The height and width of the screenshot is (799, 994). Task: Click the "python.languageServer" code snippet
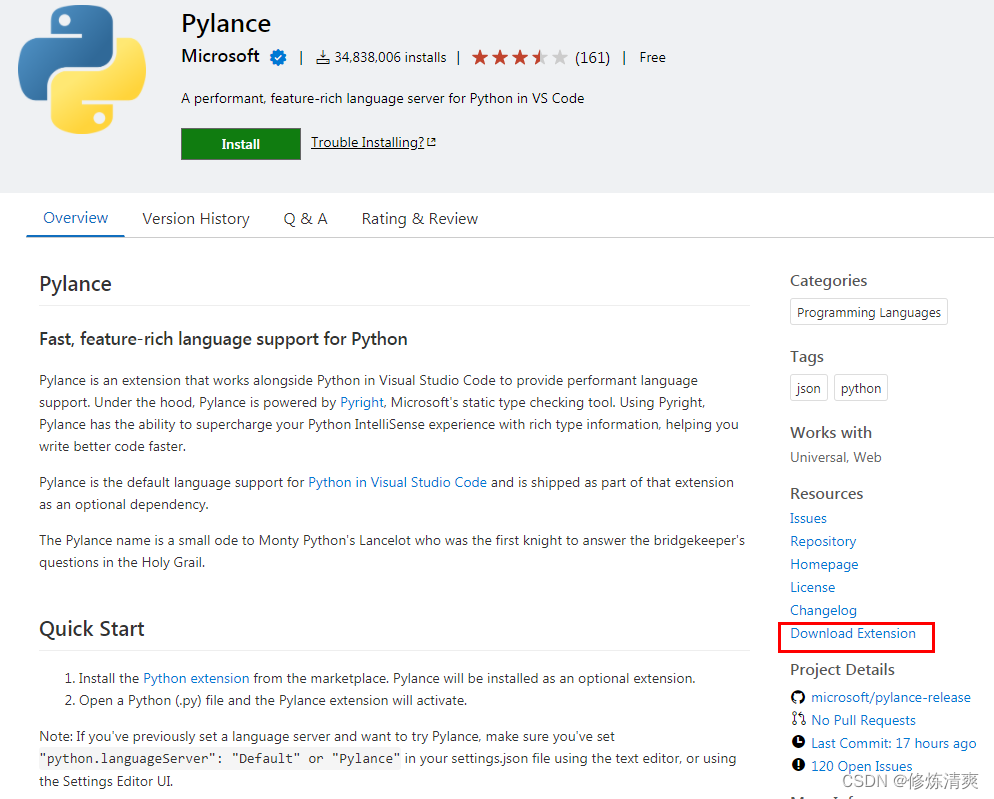(220, 758)
